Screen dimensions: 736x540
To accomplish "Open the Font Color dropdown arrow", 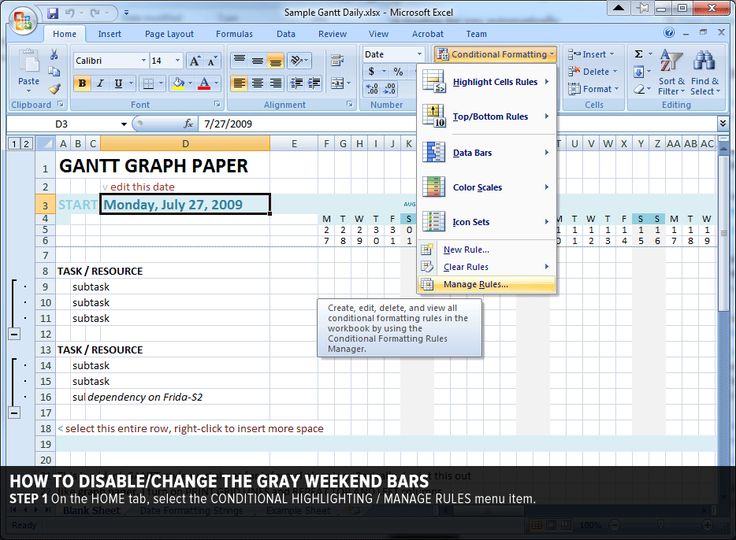I will pyautogui.click(x=216, y=84).
